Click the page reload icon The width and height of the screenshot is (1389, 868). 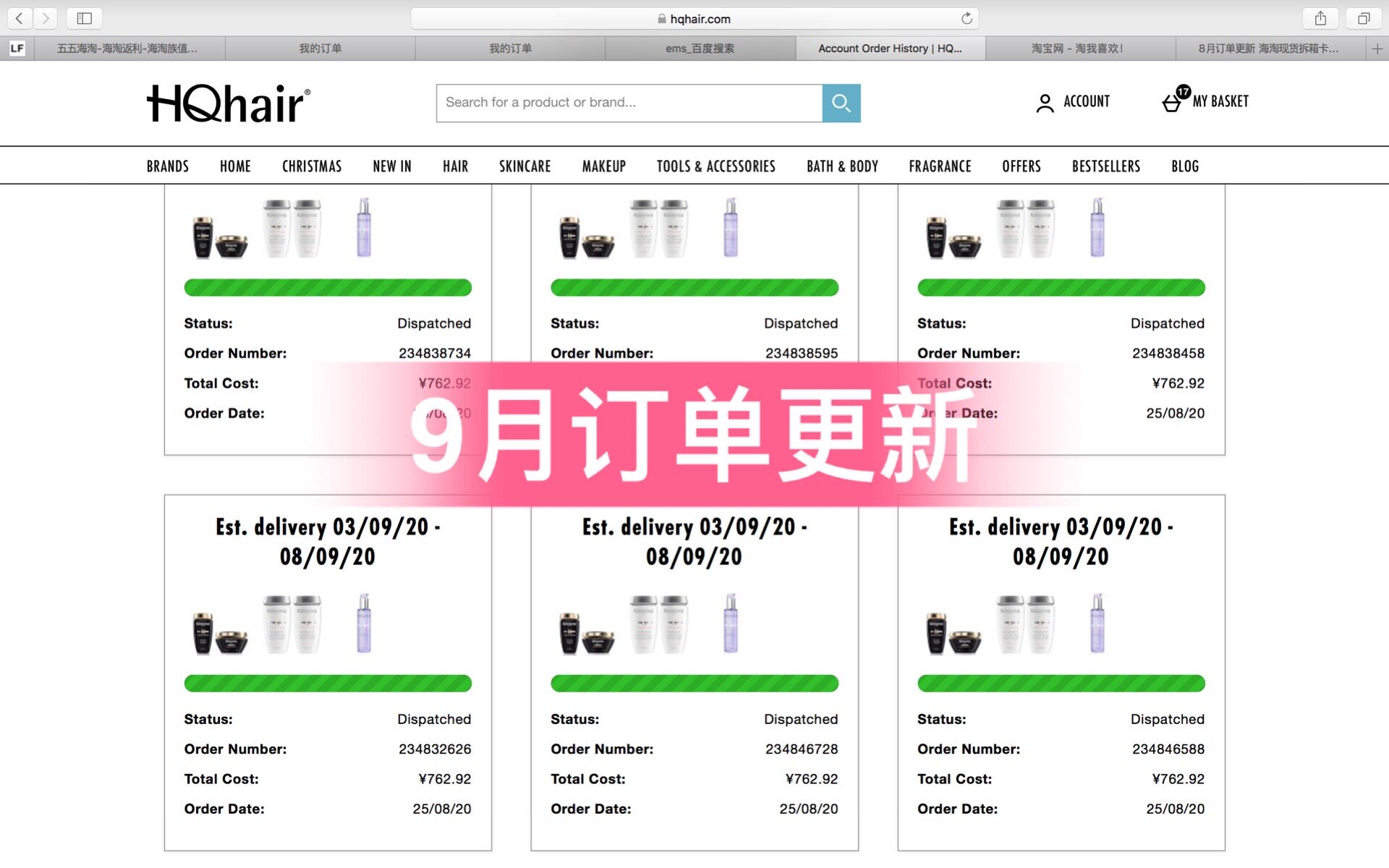[x=967, y=19]
